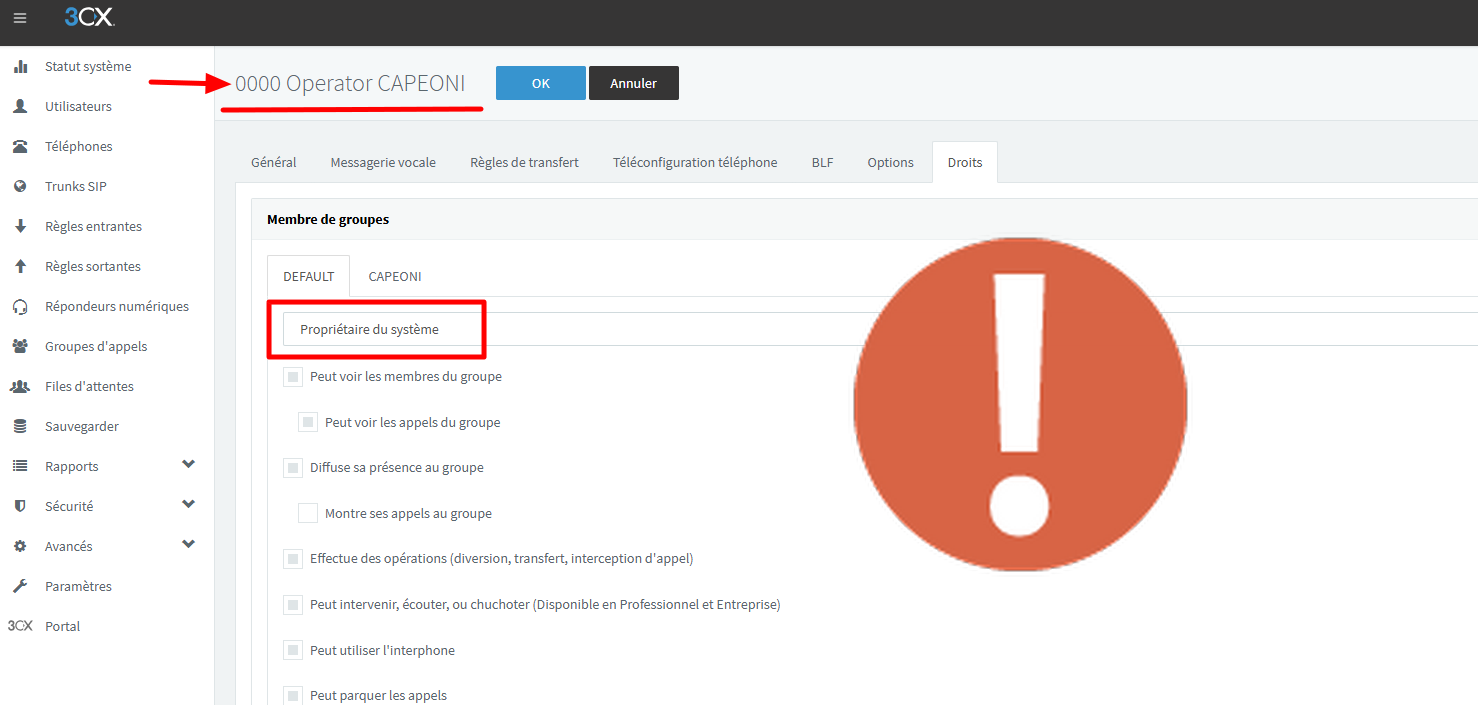The image size is (1478, 705).
Task: Open Paramètres page
Action: [x=78, y=587]
